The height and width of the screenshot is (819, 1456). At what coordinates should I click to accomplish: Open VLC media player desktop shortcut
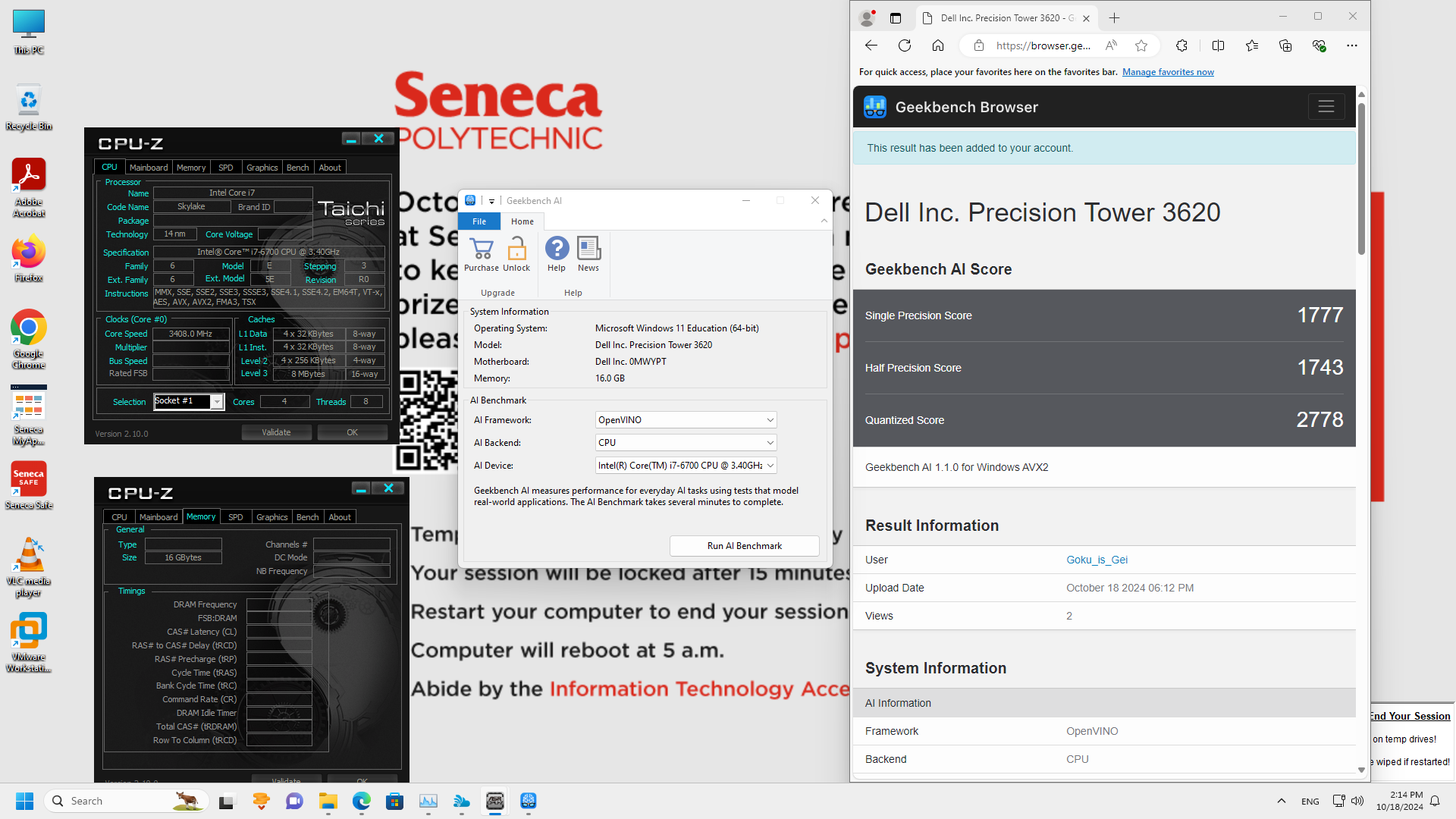pos(29,567)
